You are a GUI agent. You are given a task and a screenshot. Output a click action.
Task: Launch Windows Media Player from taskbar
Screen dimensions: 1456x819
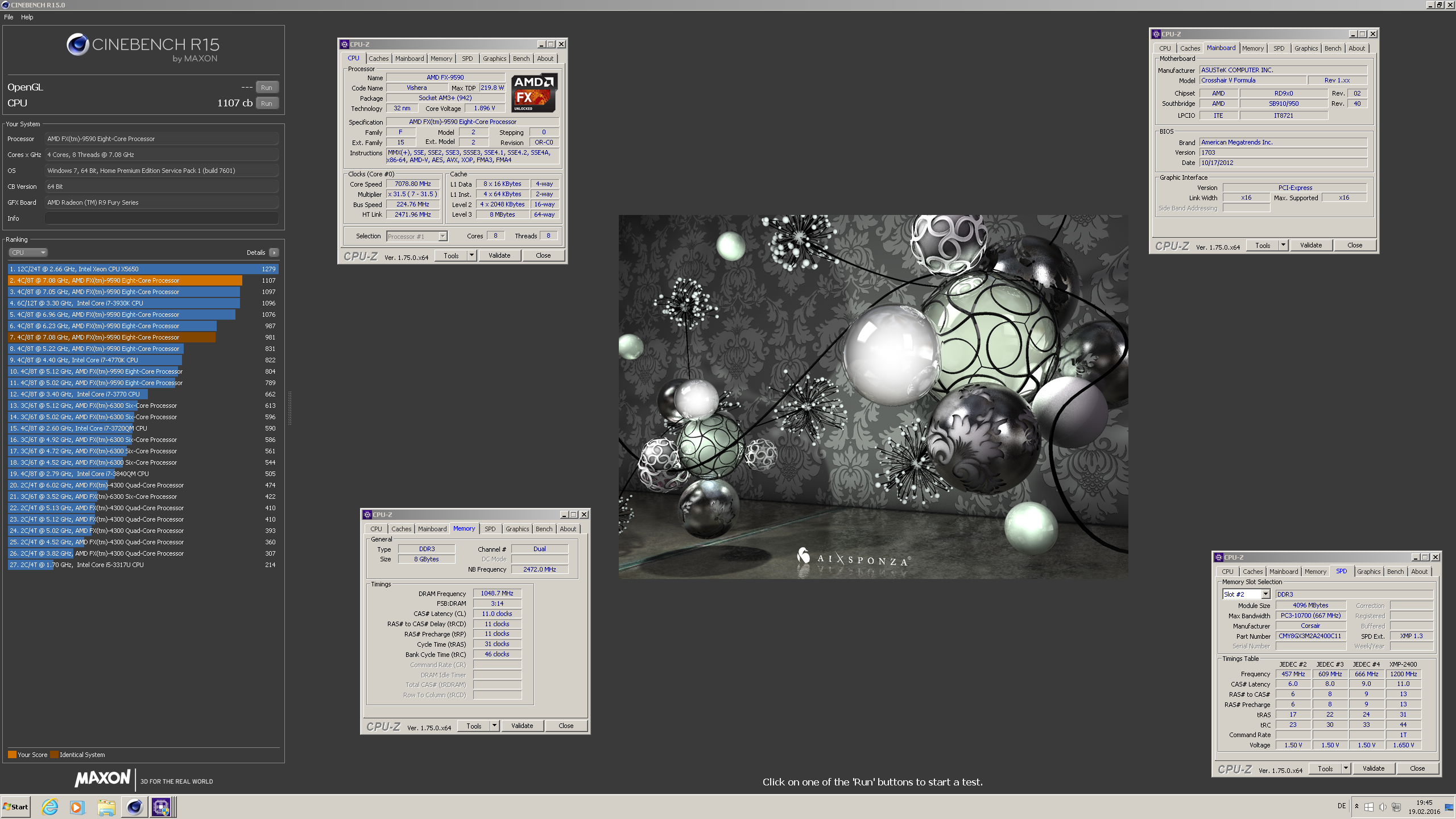tap(77, 806)
